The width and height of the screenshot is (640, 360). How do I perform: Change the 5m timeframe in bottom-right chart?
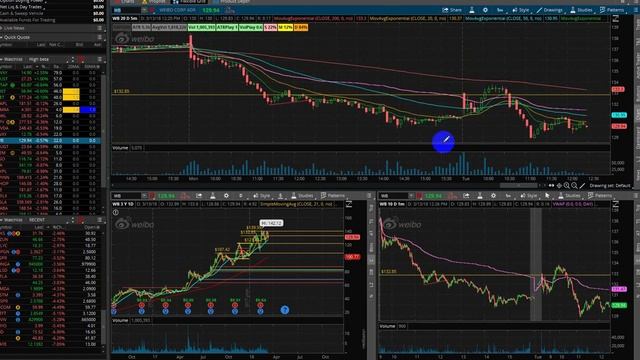coord(508,196)
